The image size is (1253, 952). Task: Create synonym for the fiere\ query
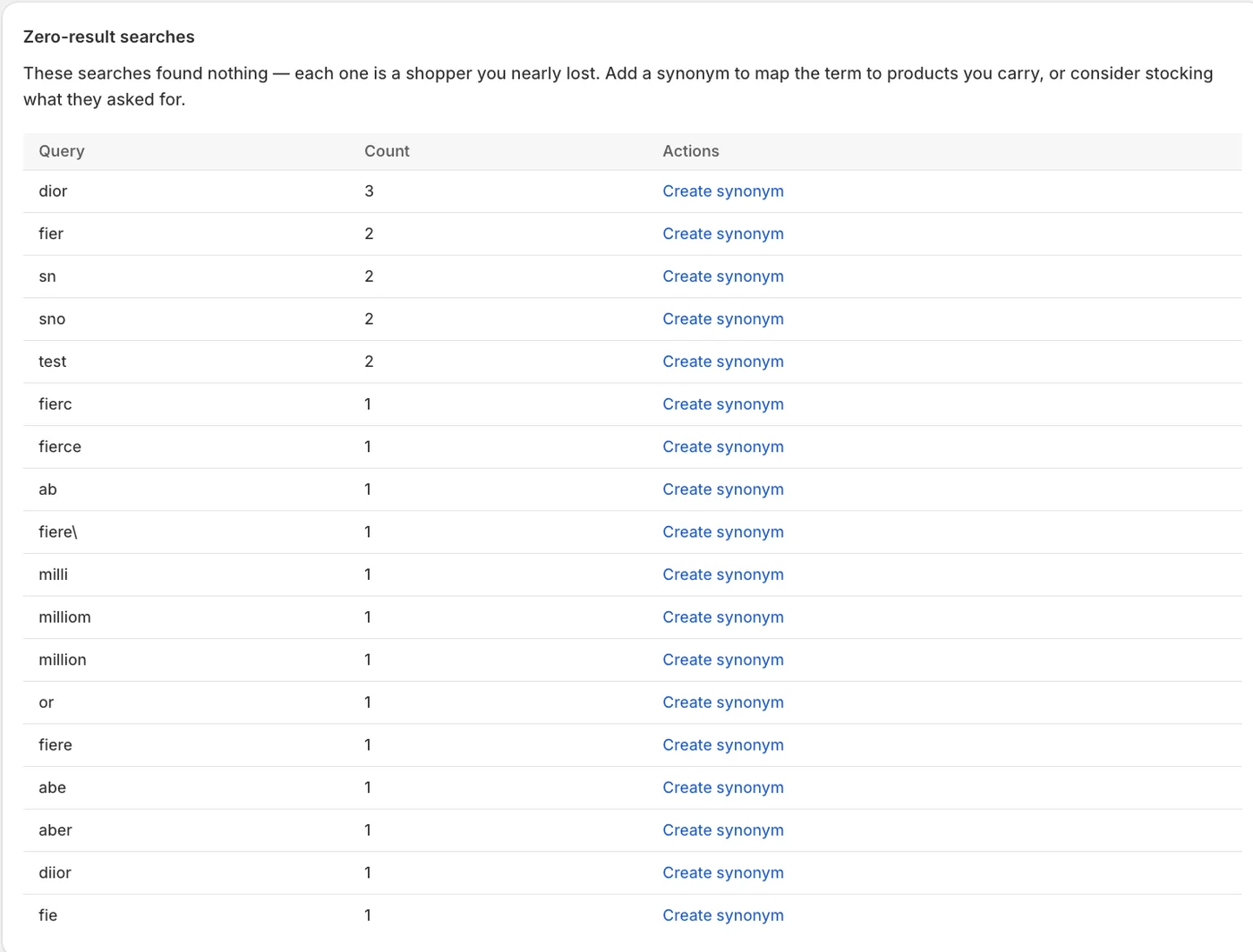click(723, 532)
